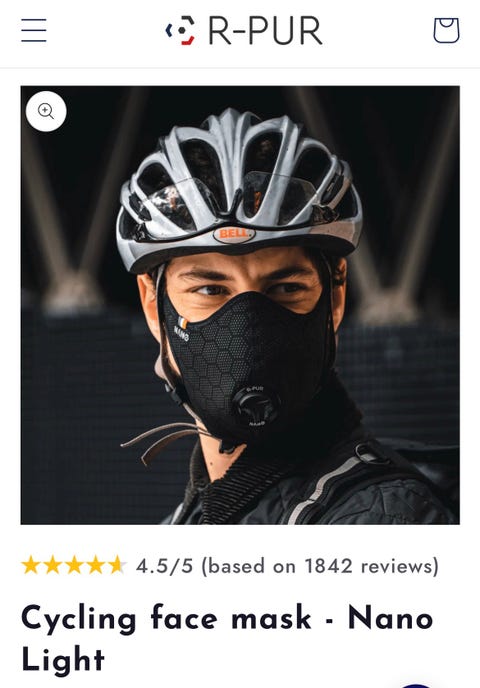The height and width of the screenshot is (688, 480).
Task: Click the fourth yellow rating star
Action: click(x=96, y=565)
